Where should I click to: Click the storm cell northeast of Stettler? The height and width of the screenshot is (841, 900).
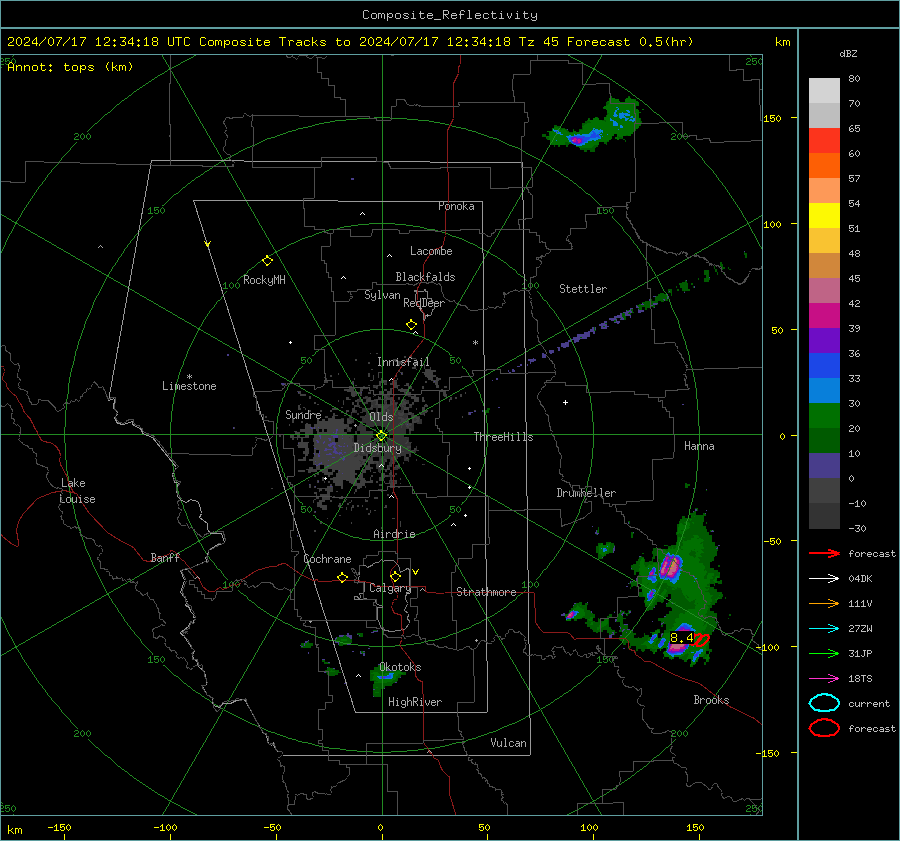(594, 125)
